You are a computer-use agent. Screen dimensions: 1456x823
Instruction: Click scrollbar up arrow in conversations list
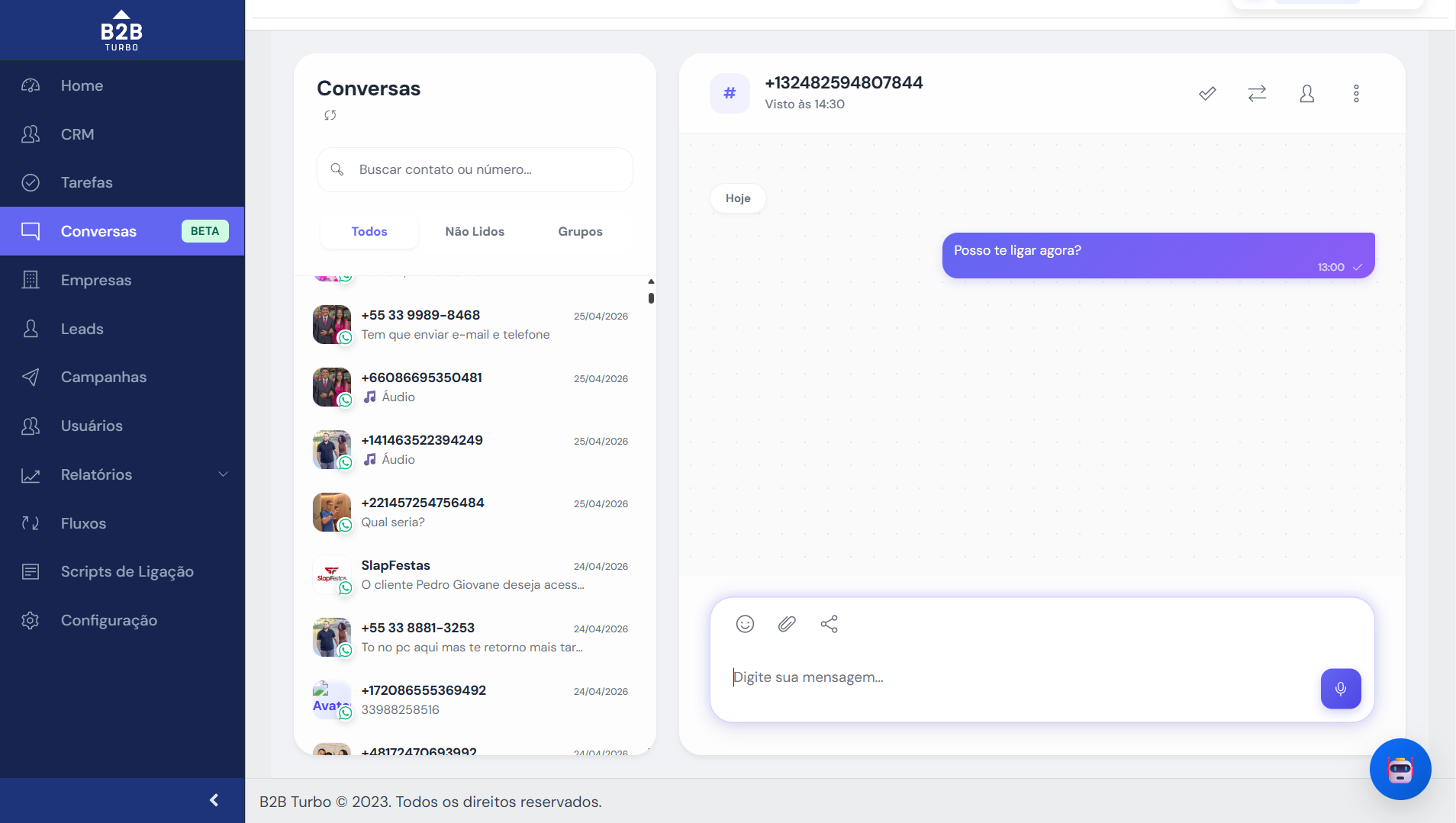click(x=651, y=281)
